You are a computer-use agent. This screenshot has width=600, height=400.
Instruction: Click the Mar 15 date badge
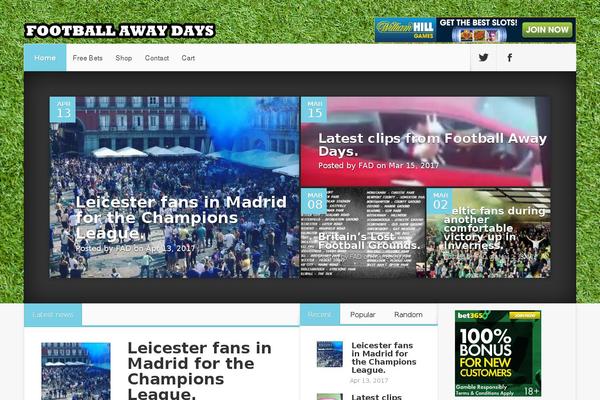point(314,109)
